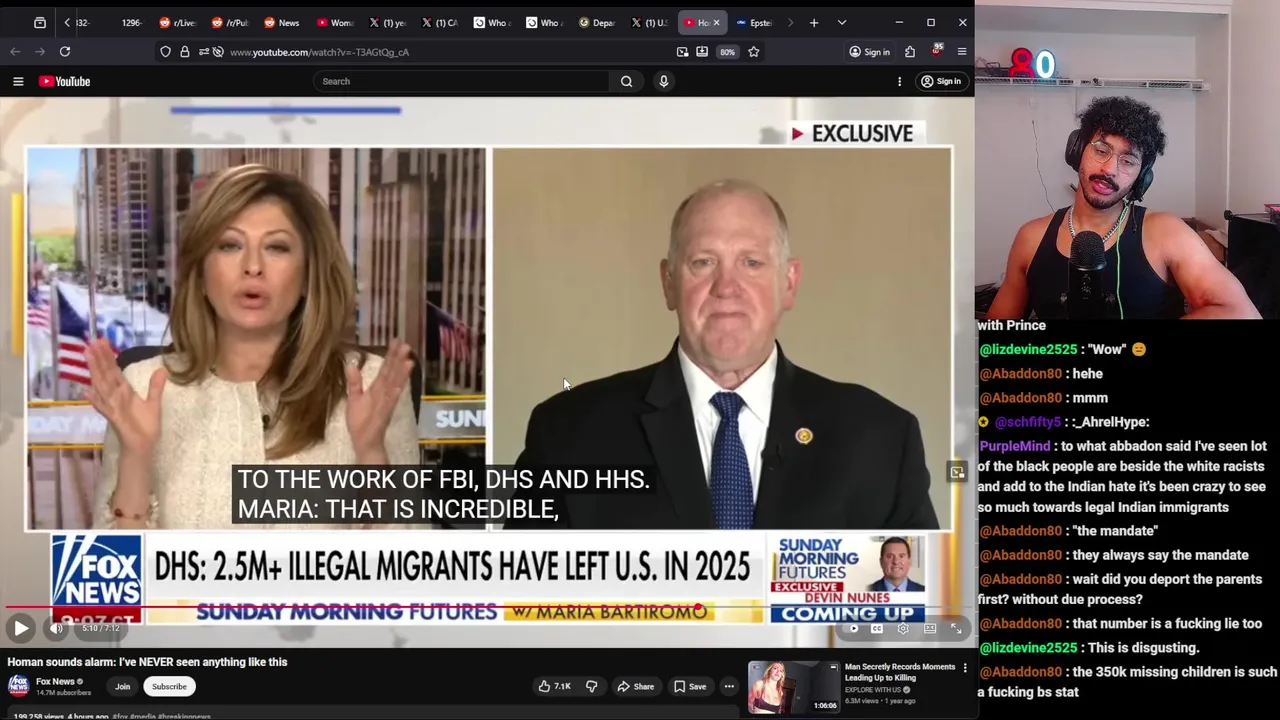Open the workspaces icon in the tab bar
Viewport: 1280px width, 720px height.
tap(40, 22)
